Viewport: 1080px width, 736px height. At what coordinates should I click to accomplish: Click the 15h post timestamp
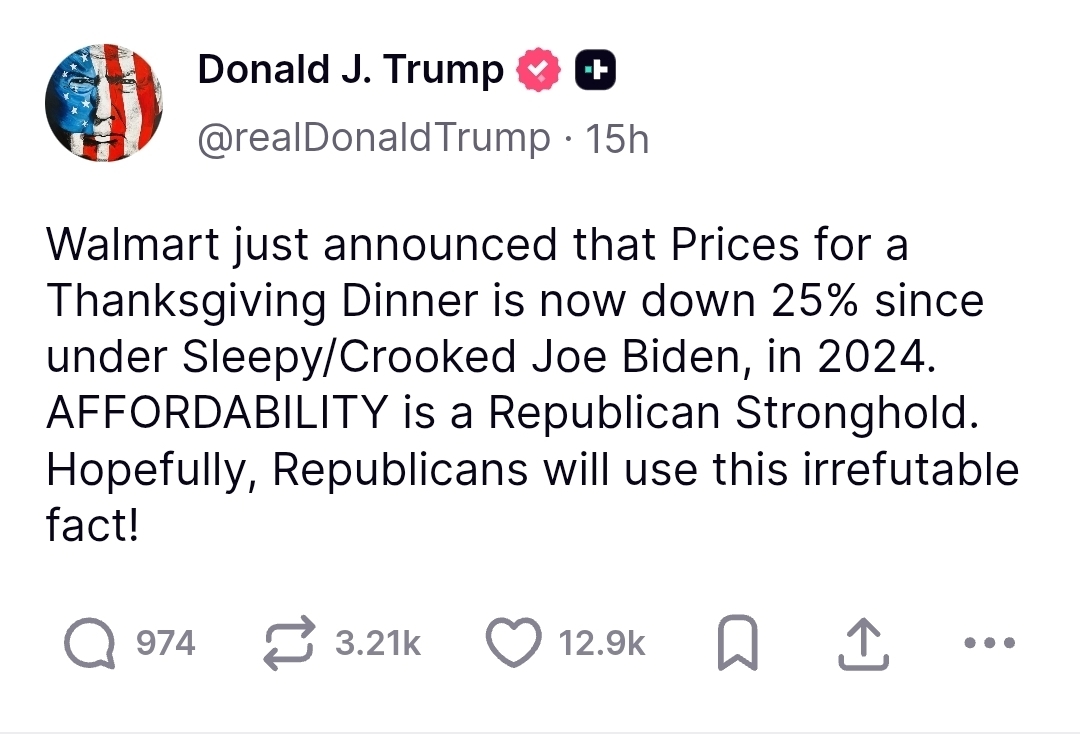(617, 139)
